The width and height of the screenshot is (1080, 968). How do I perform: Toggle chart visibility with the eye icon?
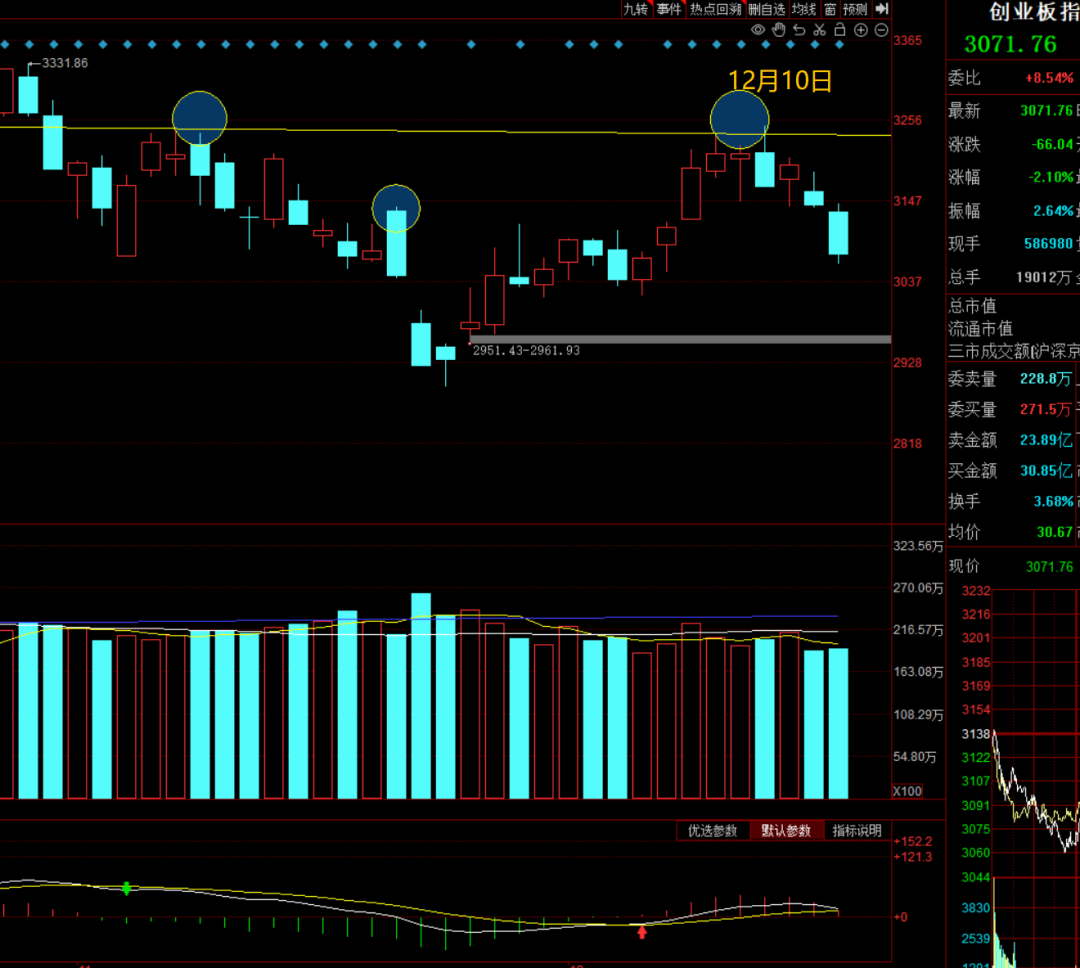758,30
